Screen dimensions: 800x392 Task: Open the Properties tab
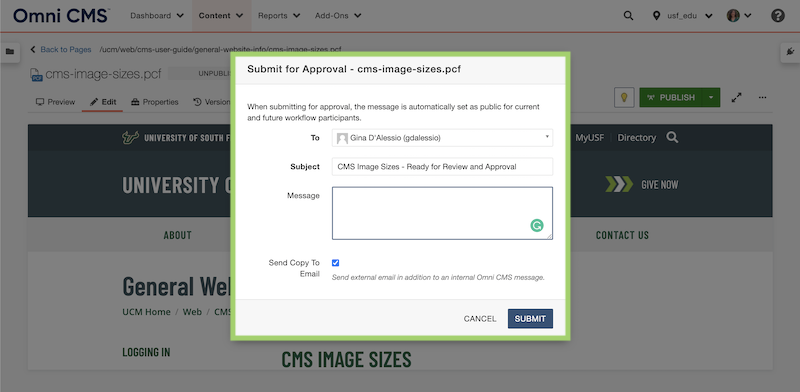tap(155, 102)
